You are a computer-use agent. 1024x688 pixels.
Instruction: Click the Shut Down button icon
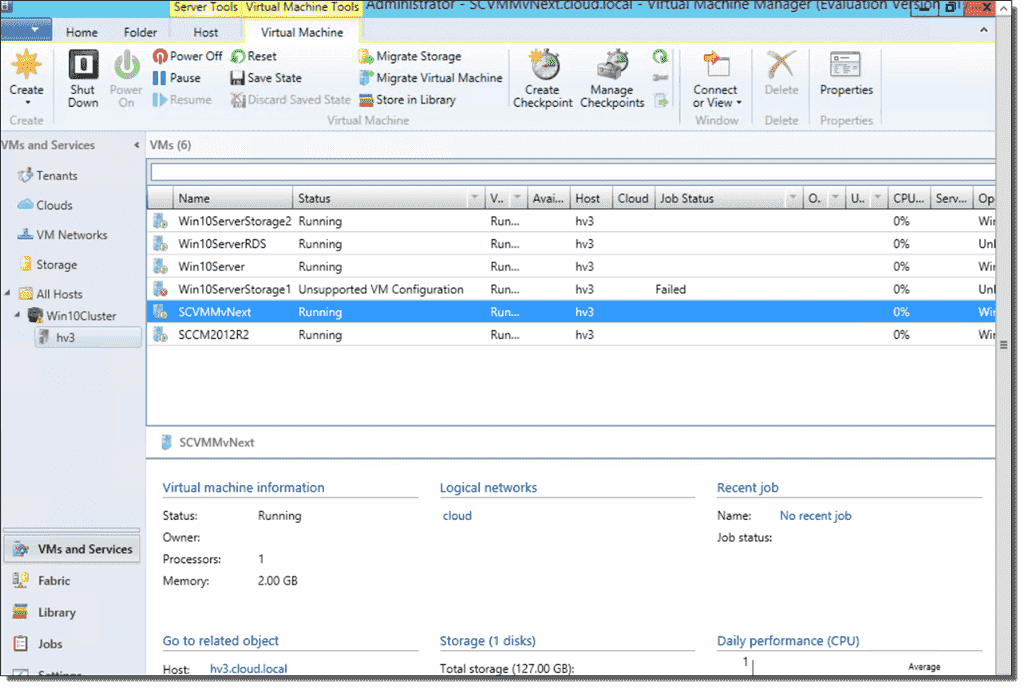point(84,66)
